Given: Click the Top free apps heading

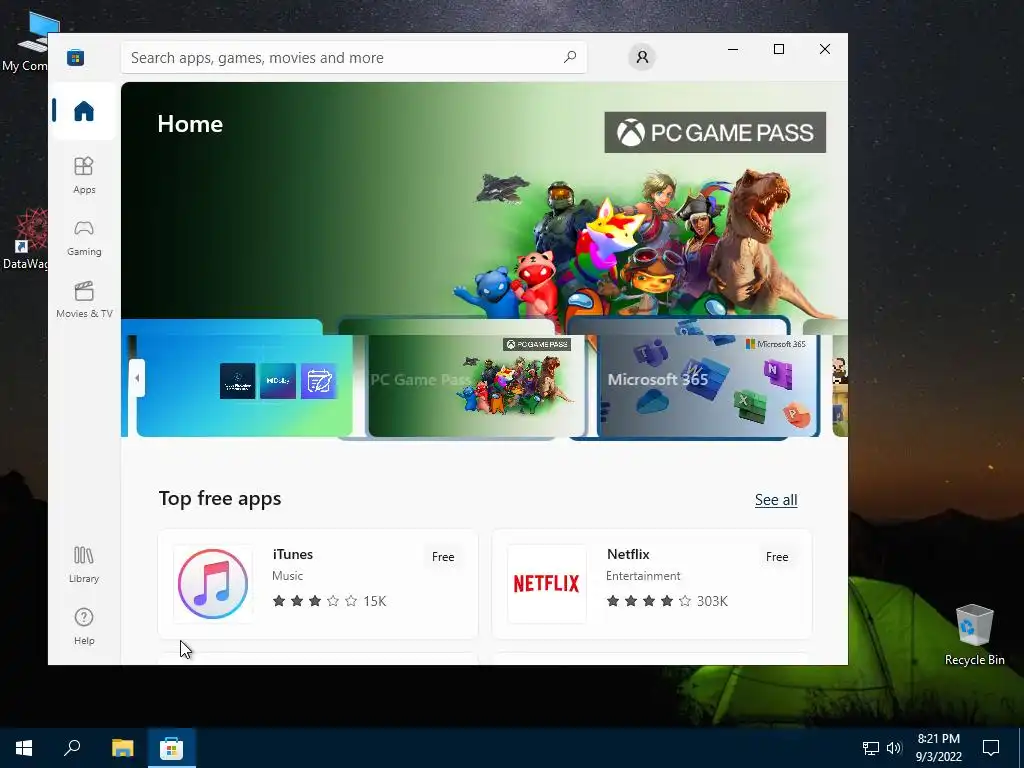Looking at the screenshot, I should click(220, 498).
